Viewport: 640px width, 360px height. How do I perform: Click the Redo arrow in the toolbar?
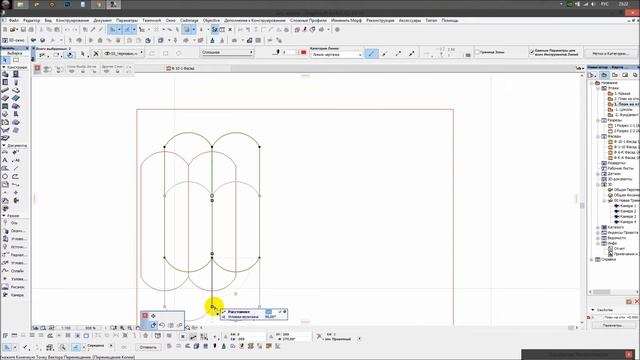pyautogui.click(x=75, y=30)
